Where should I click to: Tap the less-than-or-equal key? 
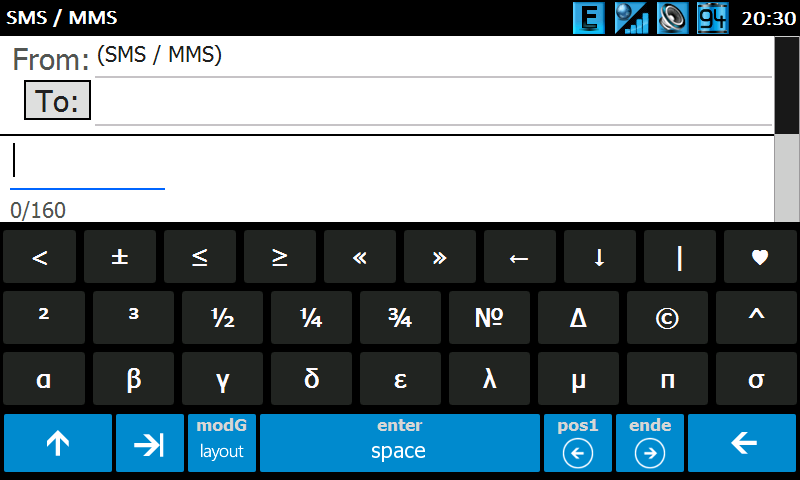200,257
